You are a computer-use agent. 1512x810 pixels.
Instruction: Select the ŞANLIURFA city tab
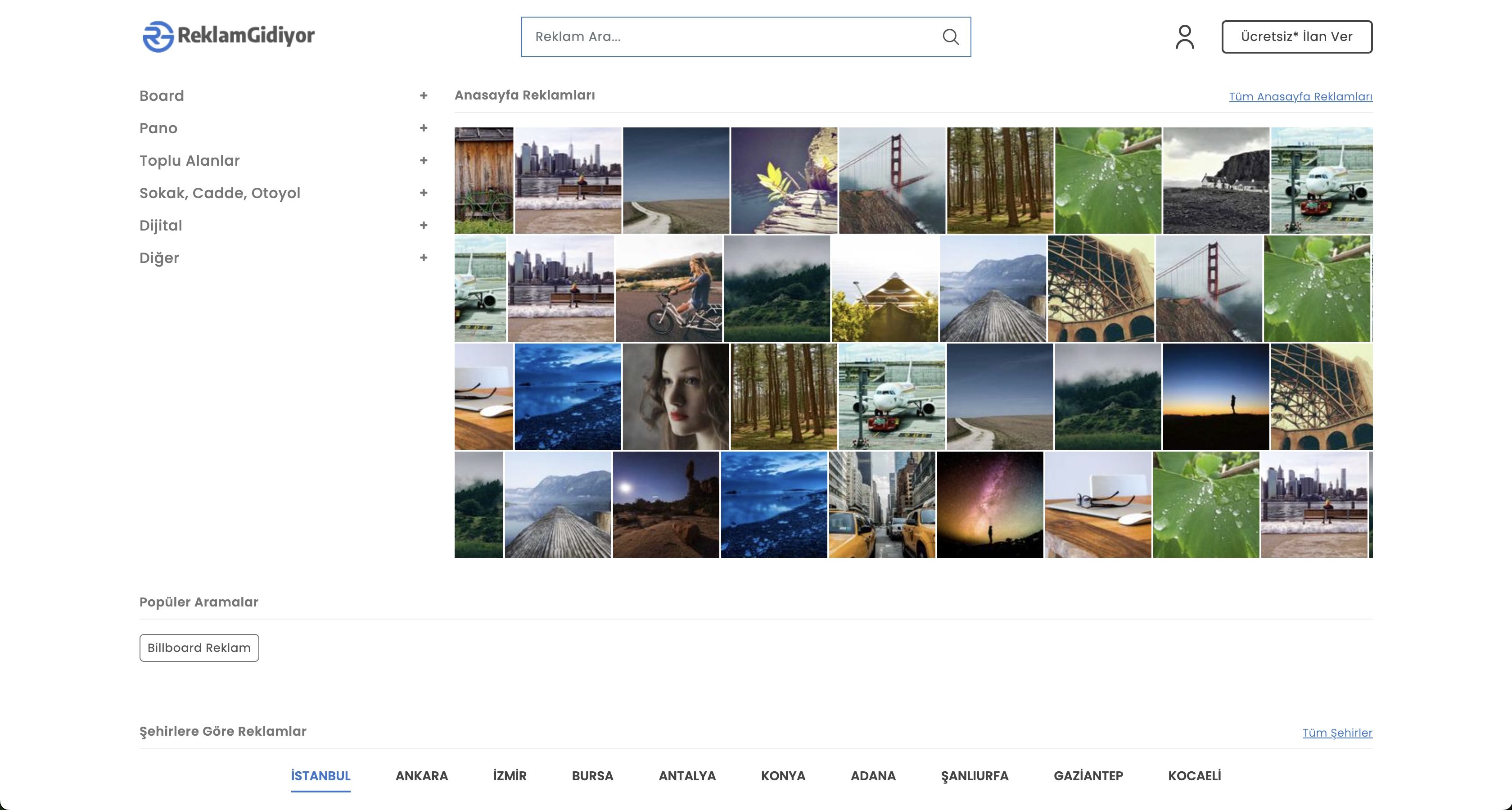[x=975, y=776]
